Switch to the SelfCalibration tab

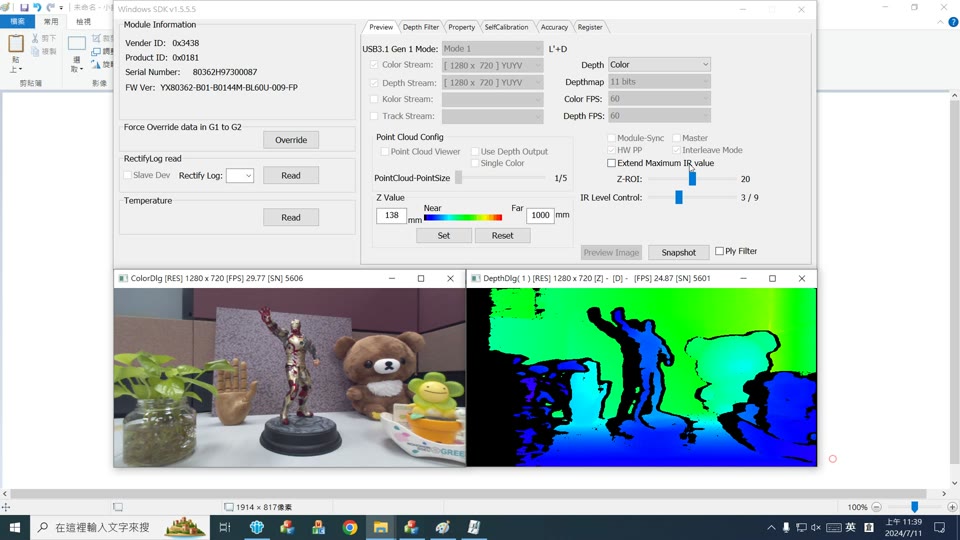[x=506, y=27]
